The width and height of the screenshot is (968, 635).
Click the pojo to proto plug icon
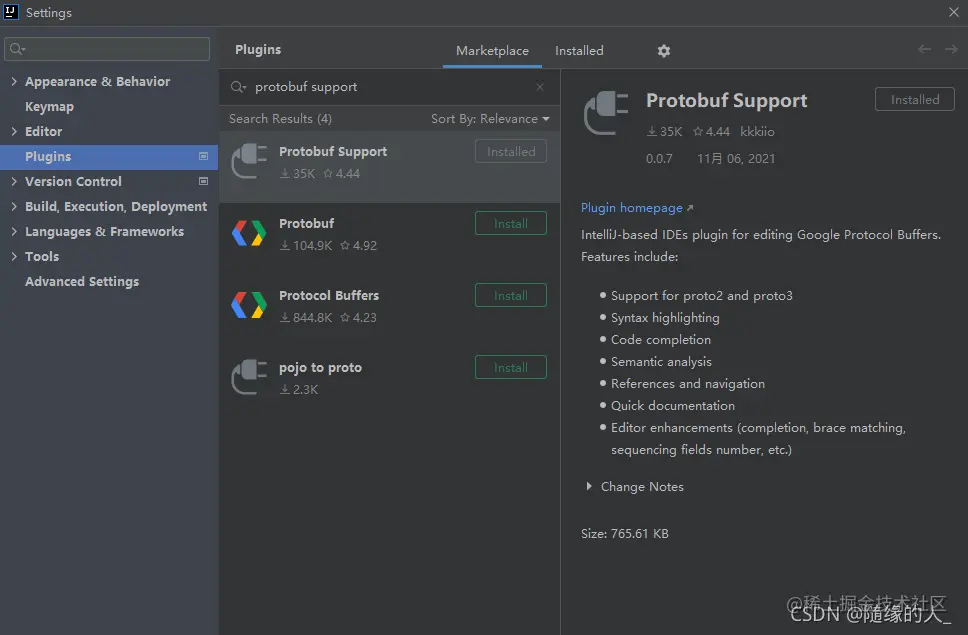pyautogui.click(x=249, y=376)
